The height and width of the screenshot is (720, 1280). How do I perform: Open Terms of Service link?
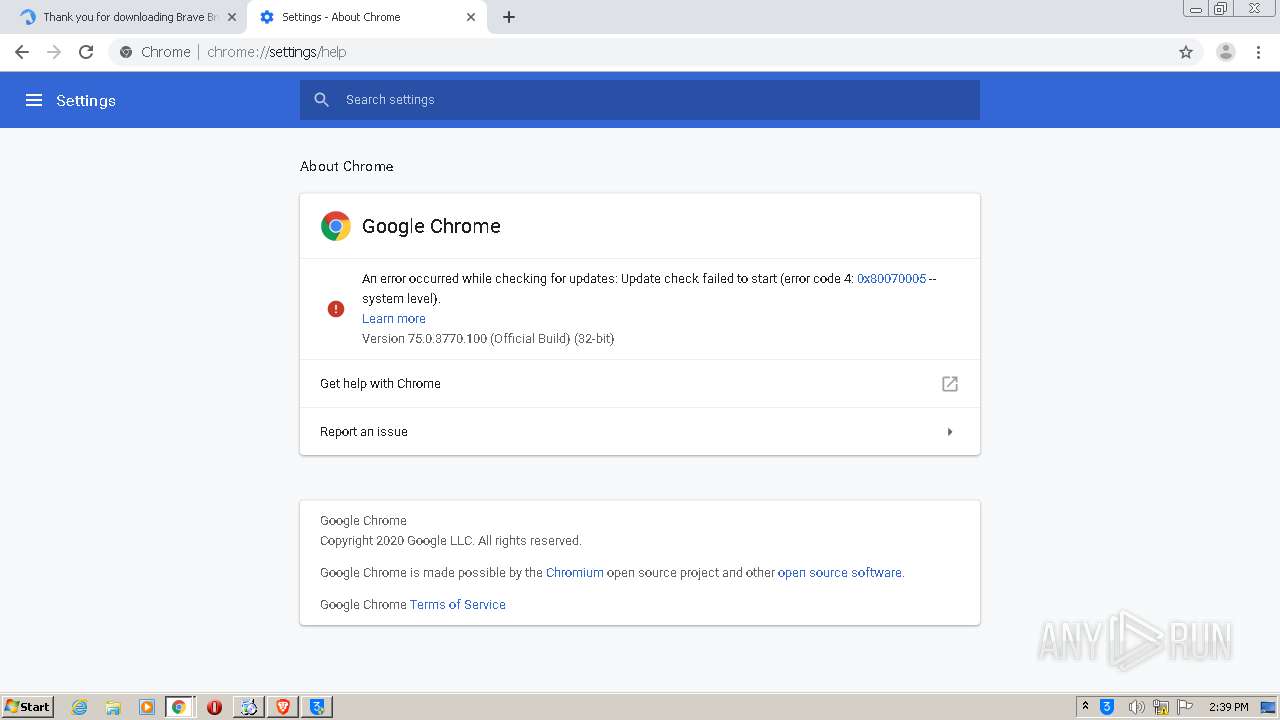click(458, 605)
